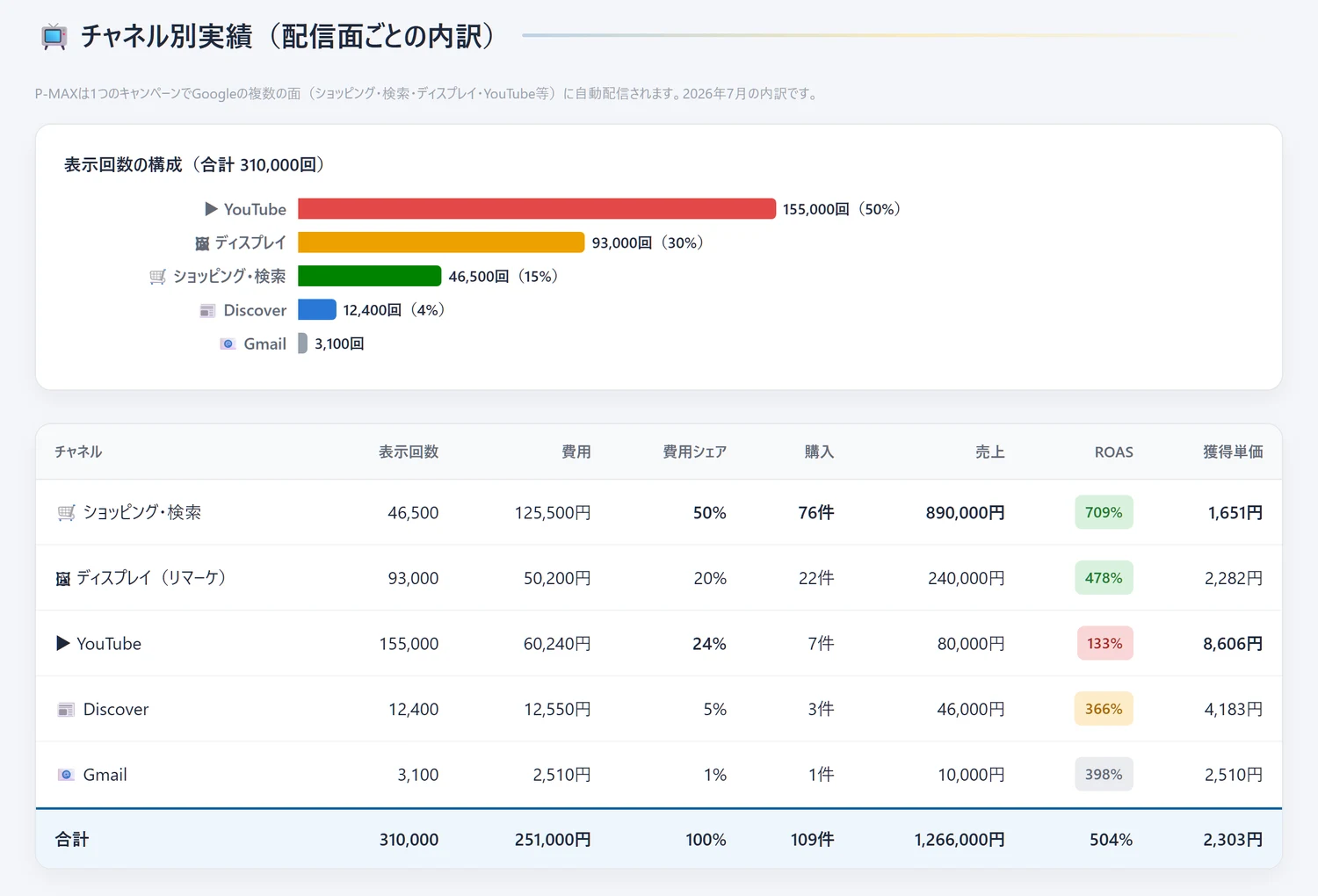Click the Gmail icon in chart labels
Viewport: 1318px width, 896px height.
click(x=228, y=343)
